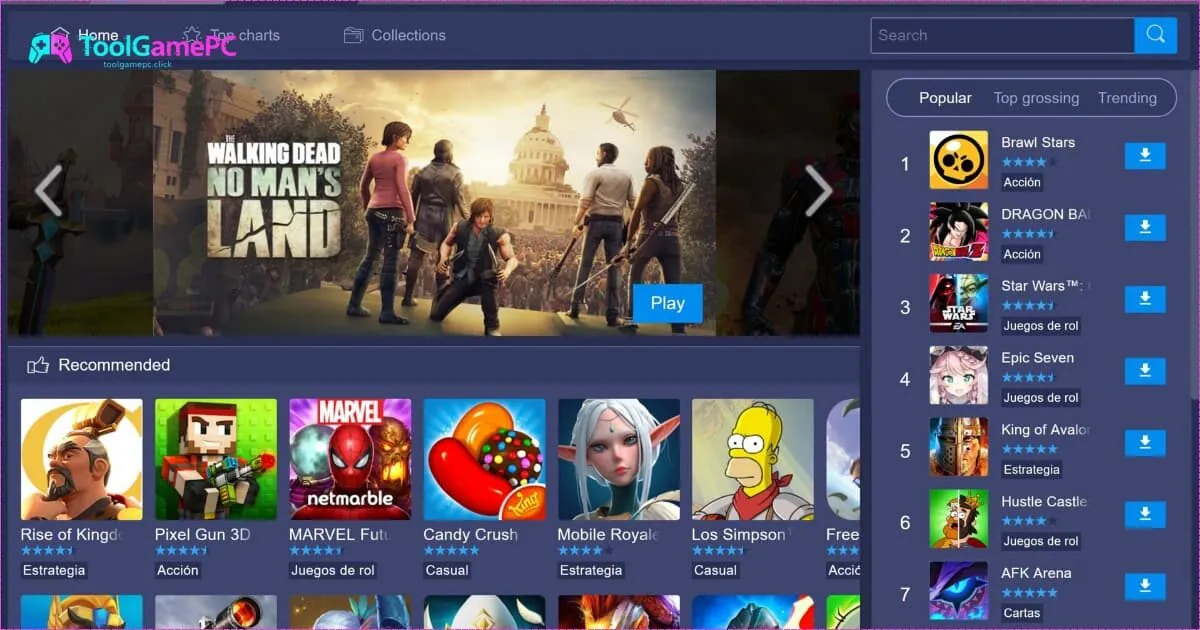Click the Hustle Castle download icon
This screenshot has width=1200, height=630.
point(1144,515)
